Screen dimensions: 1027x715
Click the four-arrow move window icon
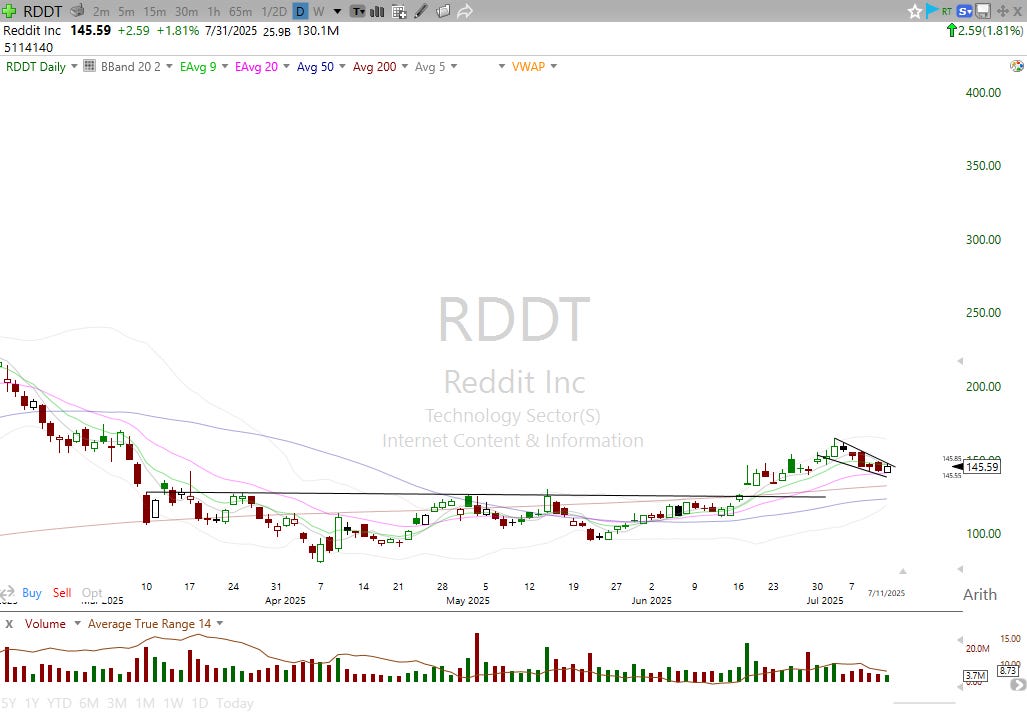(x=1002, y=11)
